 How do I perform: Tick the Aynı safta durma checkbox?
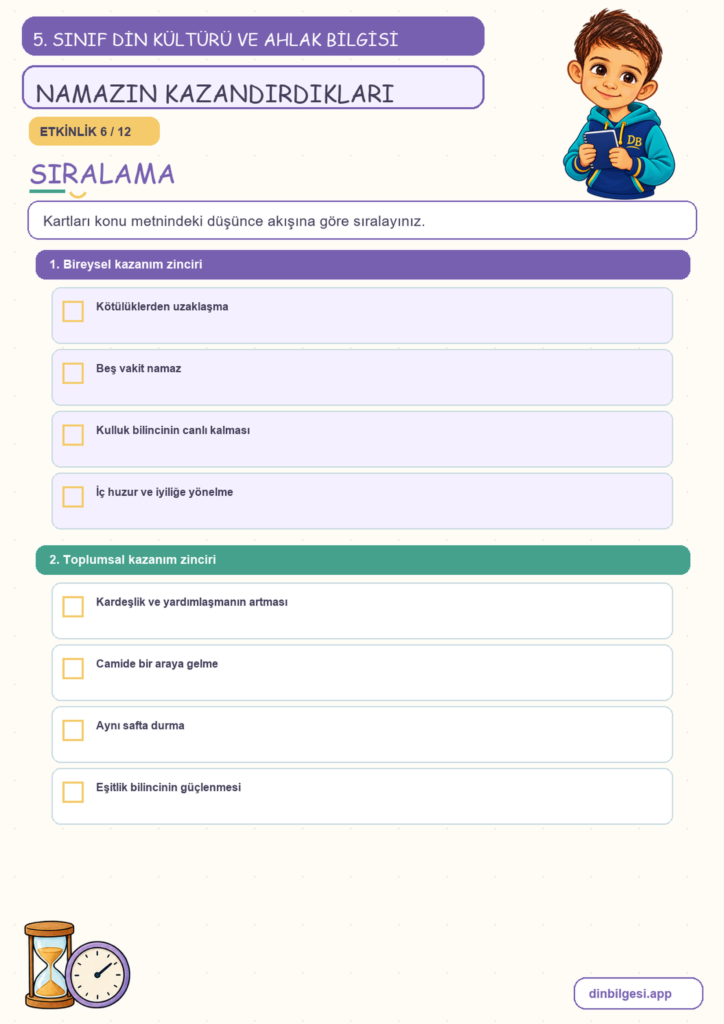[73, 730]
